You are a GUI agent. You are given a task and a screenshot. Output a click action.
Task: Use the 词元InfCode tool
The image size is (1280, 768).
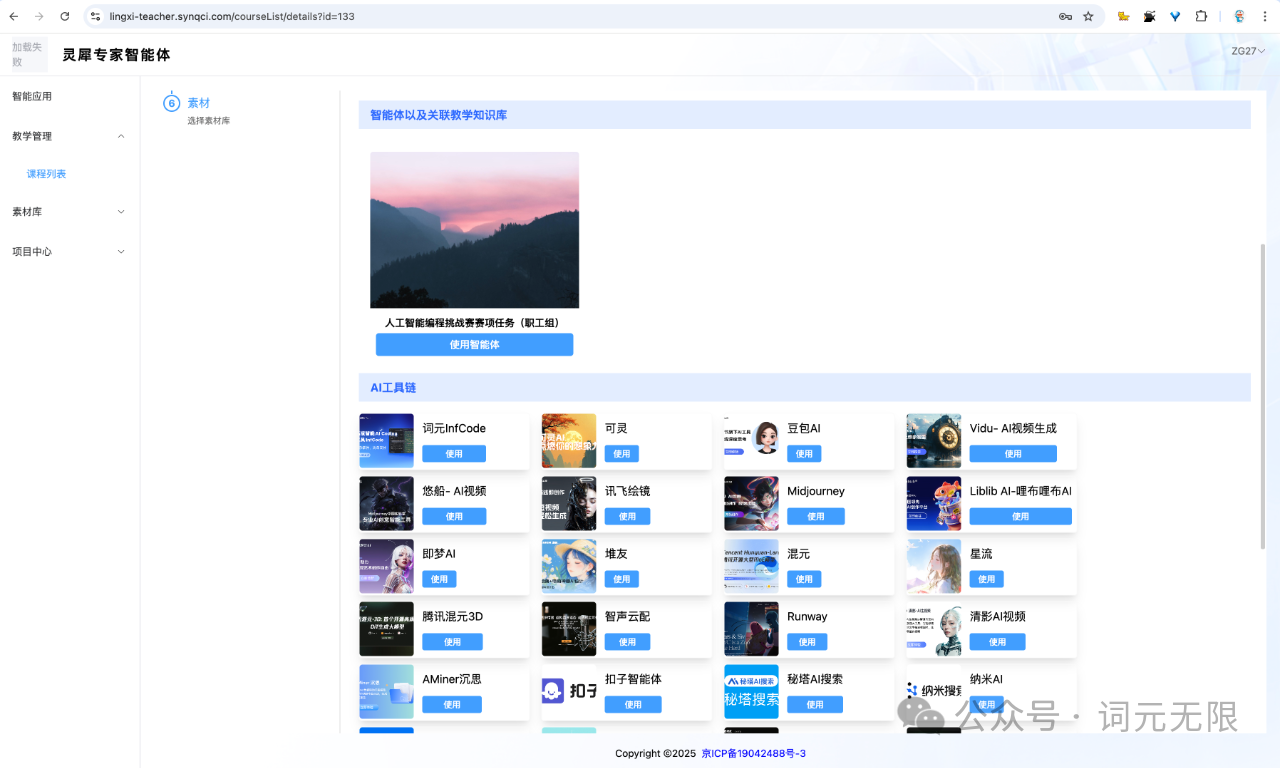454,454
